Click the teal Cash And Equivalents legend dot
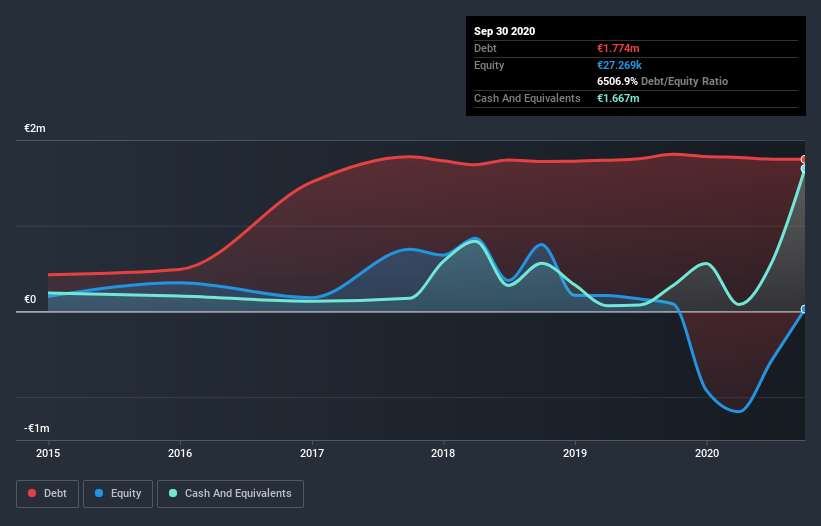821x526 pixels. click(x=173, y=493)
